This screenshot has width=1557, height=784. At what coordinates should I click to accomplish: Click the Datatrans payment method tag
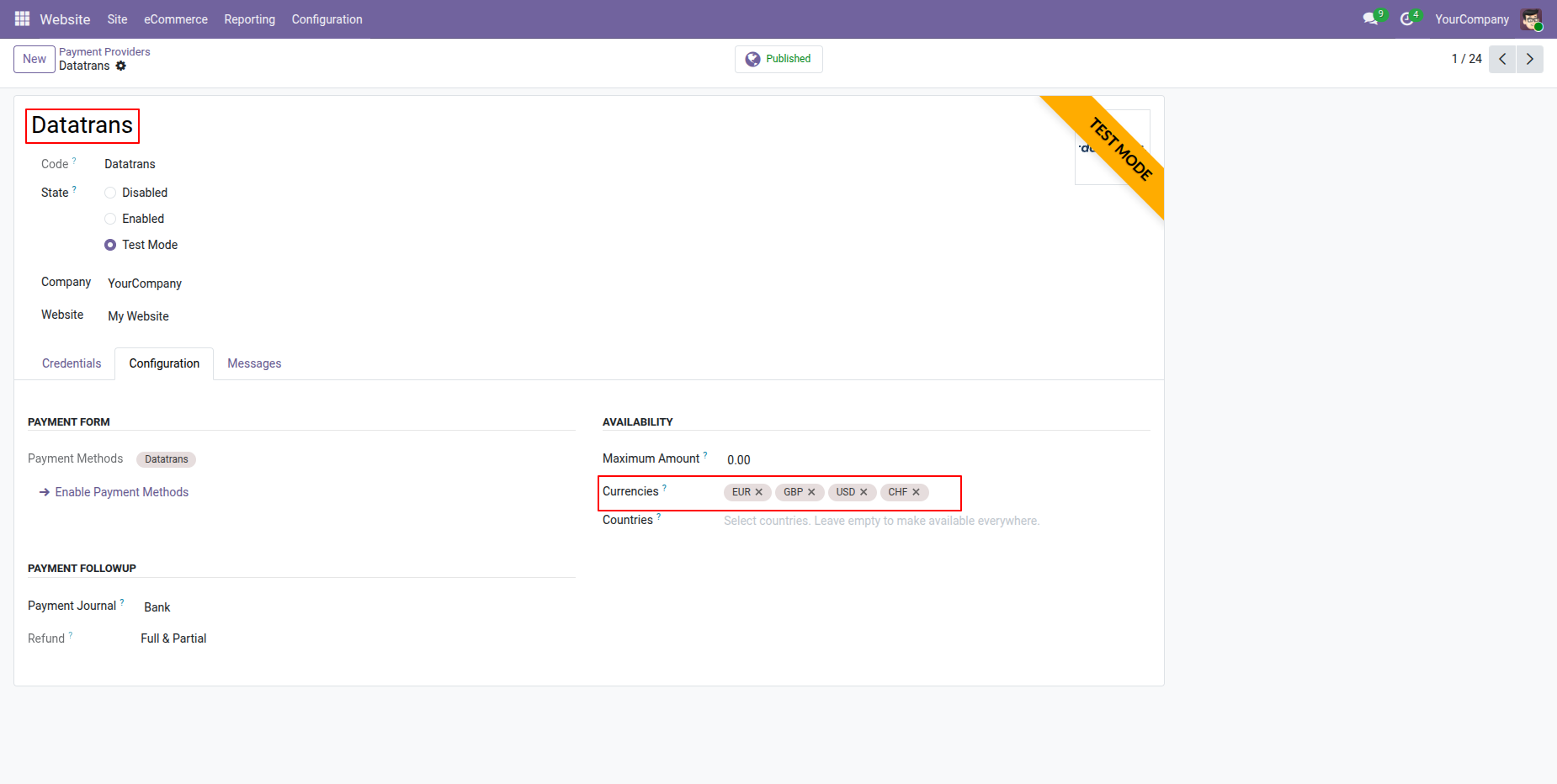pos(166,459)
